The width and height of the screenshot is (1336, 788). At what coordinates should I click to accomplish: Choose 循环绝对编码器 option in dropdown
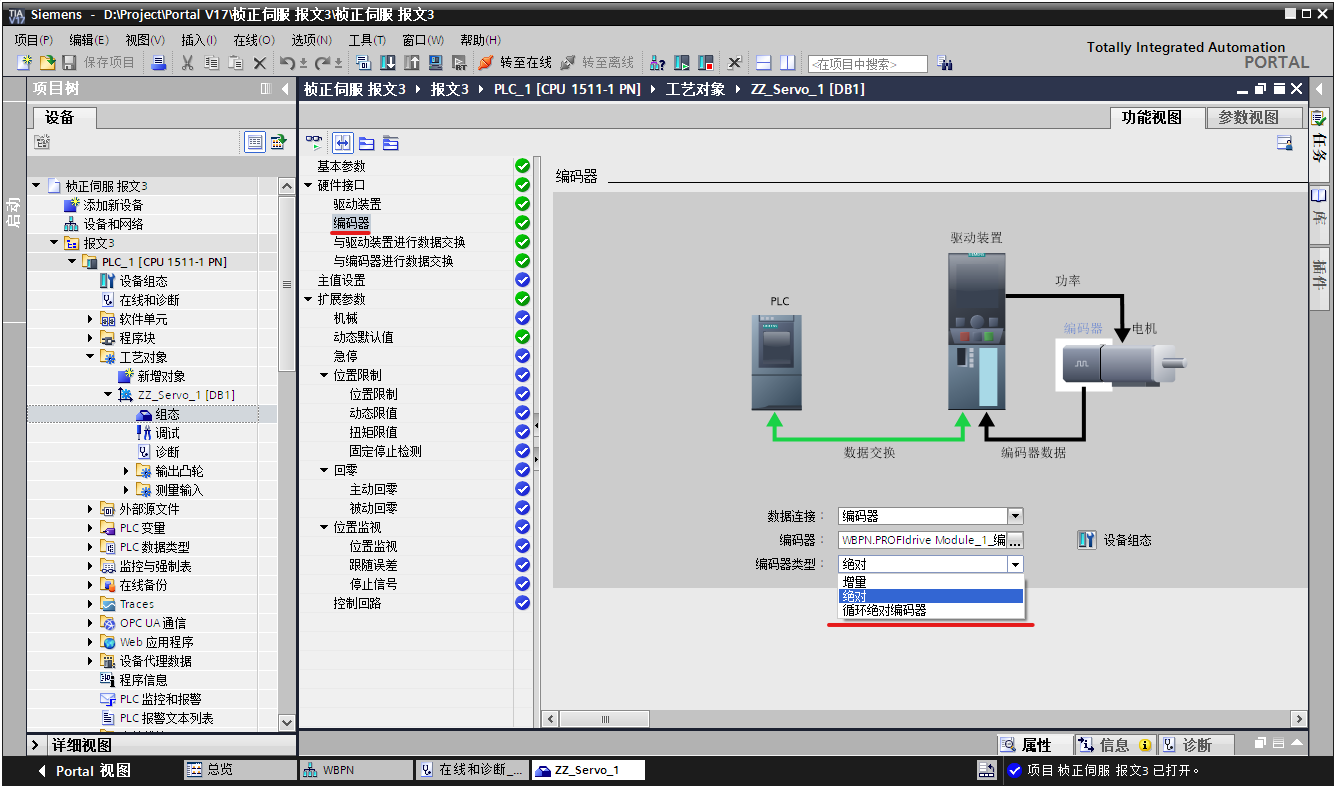(931, 610)
